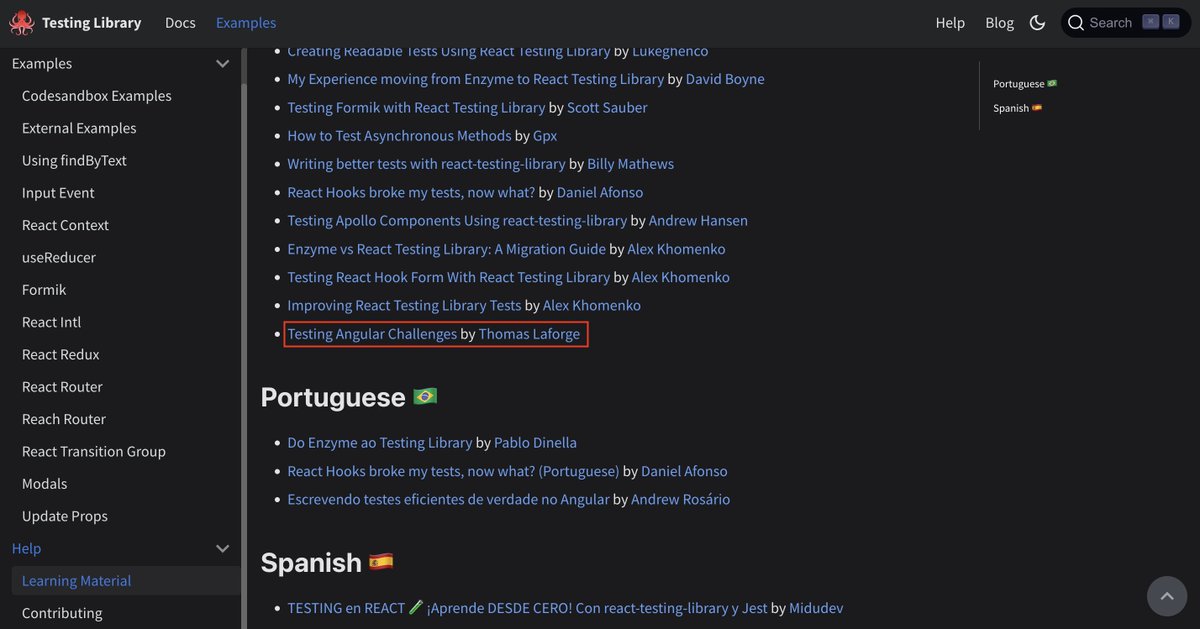The image size is (1200, 629).
Task: Open author link Andrew Rosário
Action: click(681, 499)
